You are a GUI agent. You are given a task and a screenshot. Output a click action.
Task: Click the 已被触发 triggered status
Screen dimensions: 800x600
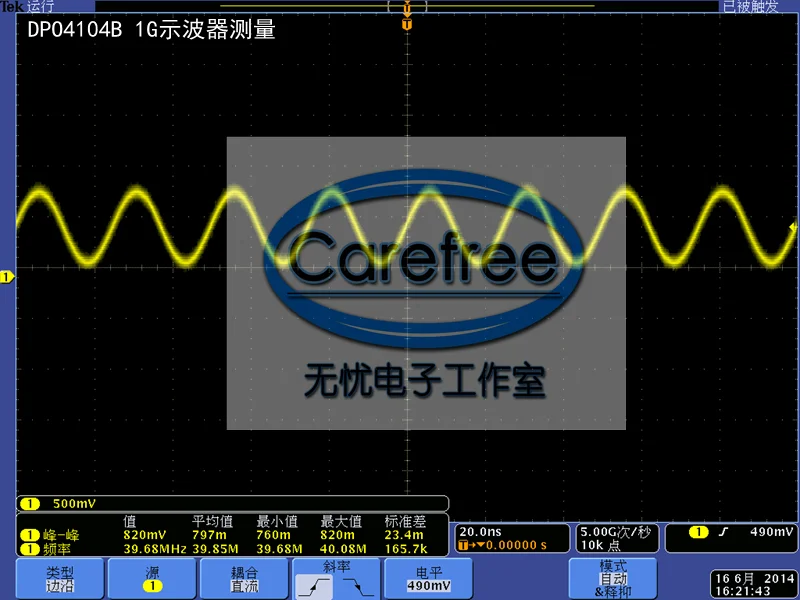pos(751,6)
